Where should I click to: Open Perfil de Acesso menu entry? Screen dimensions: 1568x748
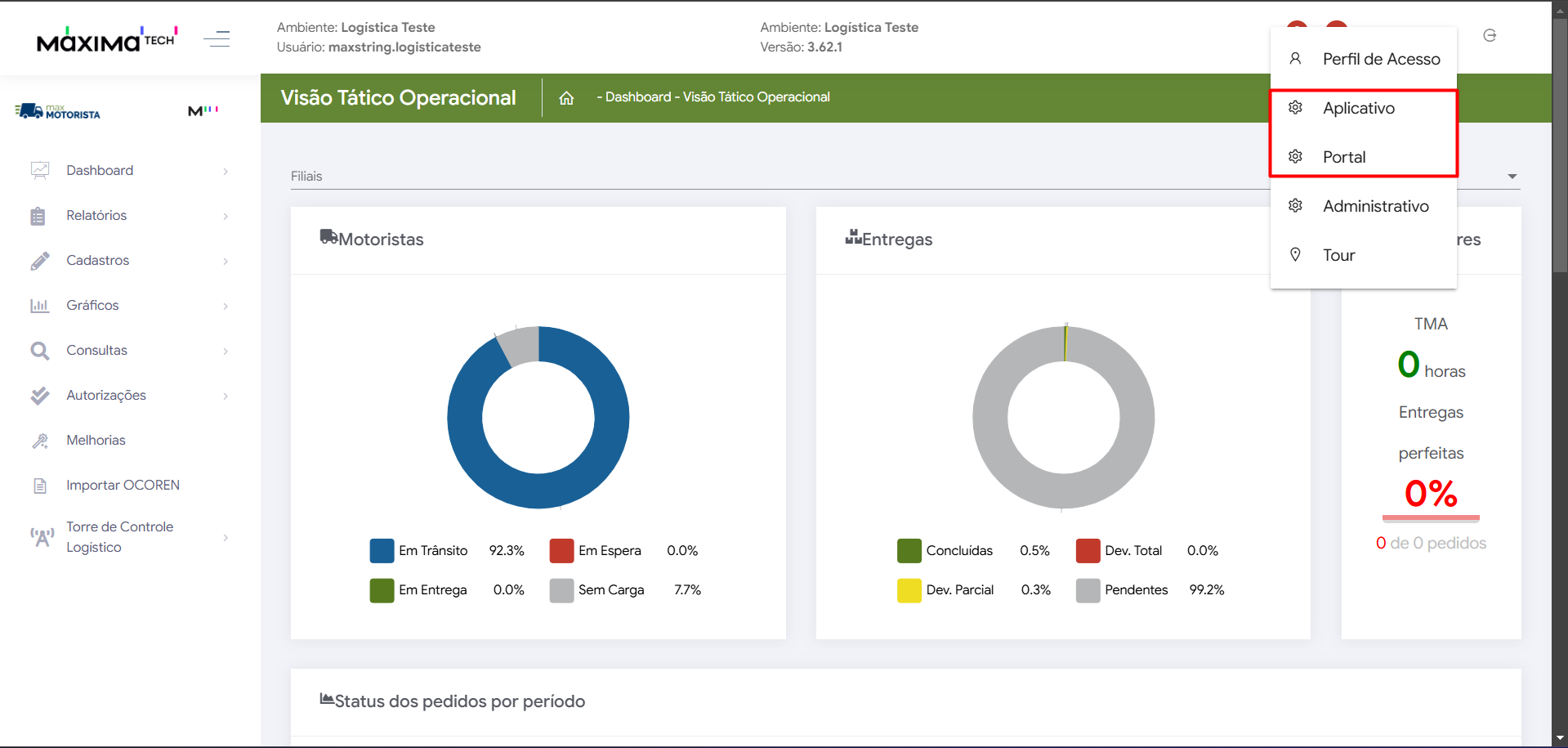tap(1380, 59)
